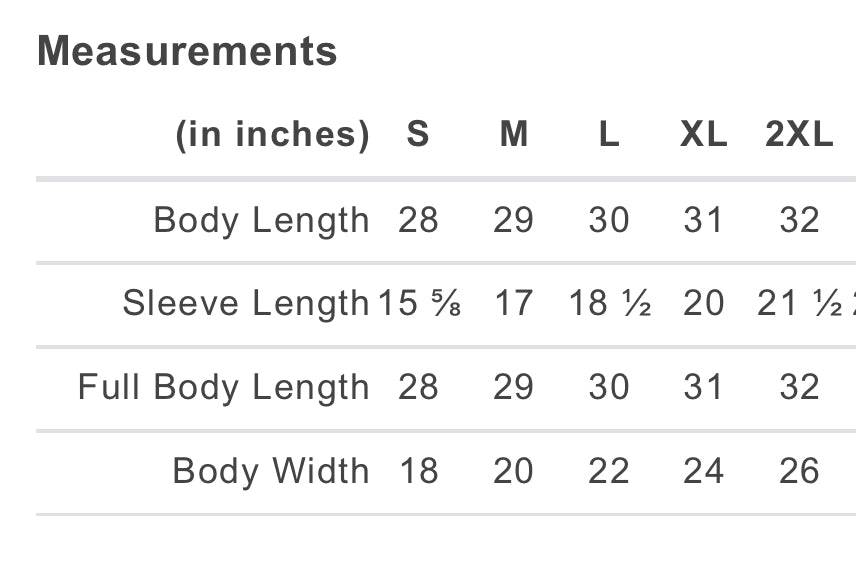Click the Body Length row label
Image resolution: width=856 pixels, height=570 pixels.
coord(261,220)
